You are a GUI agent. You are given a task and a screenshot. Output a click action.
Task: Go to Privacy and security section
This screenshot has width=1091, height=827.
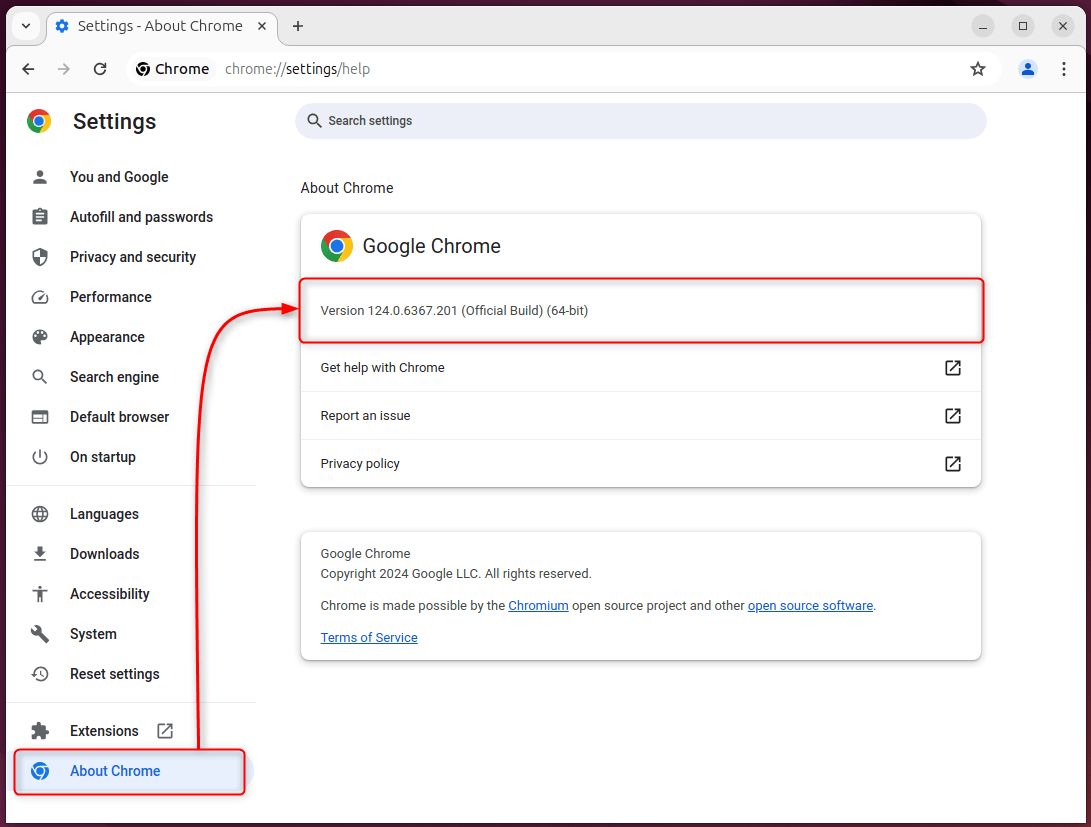133,257
